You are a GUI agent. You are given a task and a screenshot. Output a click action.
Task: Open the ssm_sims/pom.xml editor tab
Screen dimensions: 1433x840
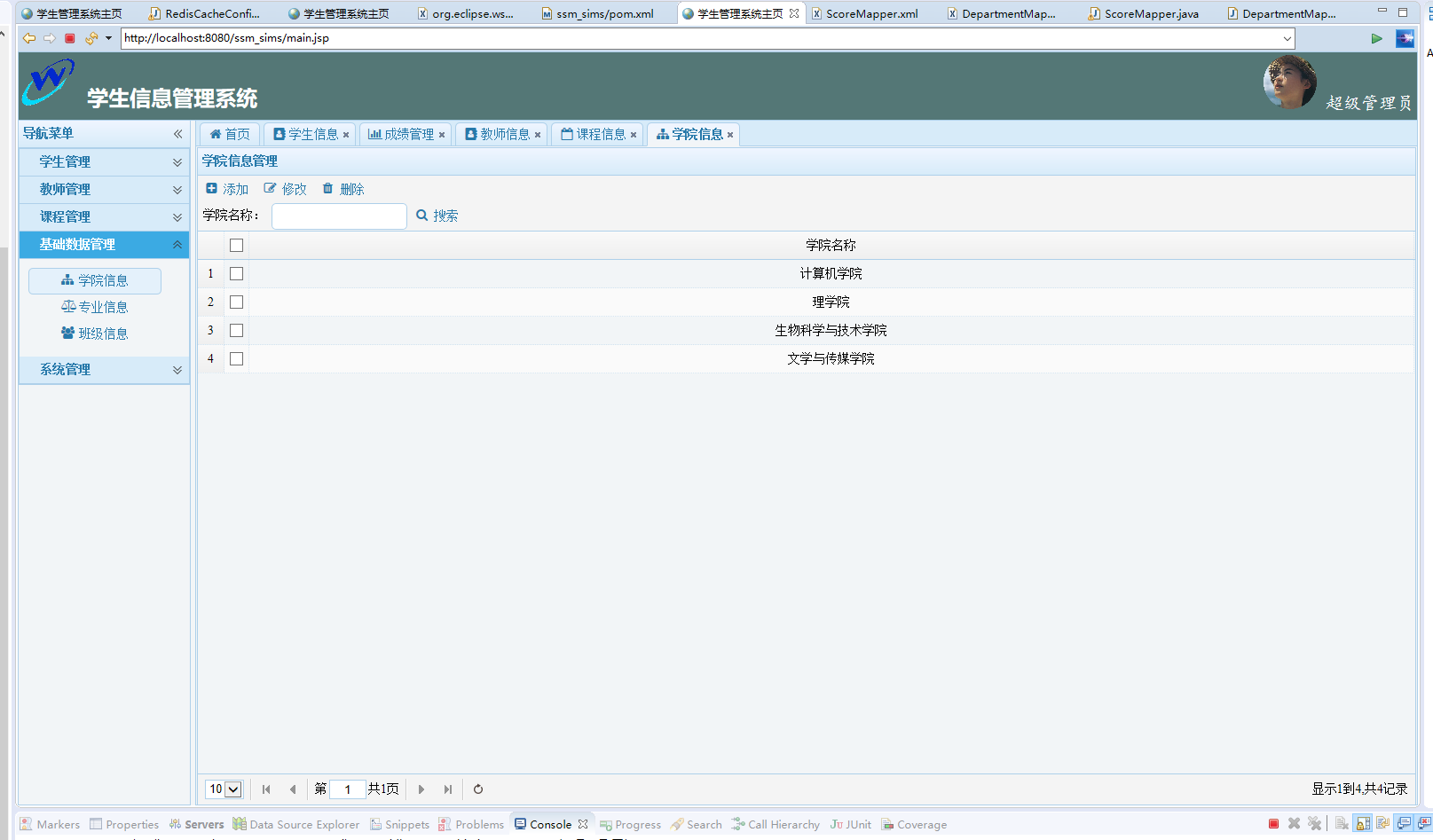(x=597, y=13)
